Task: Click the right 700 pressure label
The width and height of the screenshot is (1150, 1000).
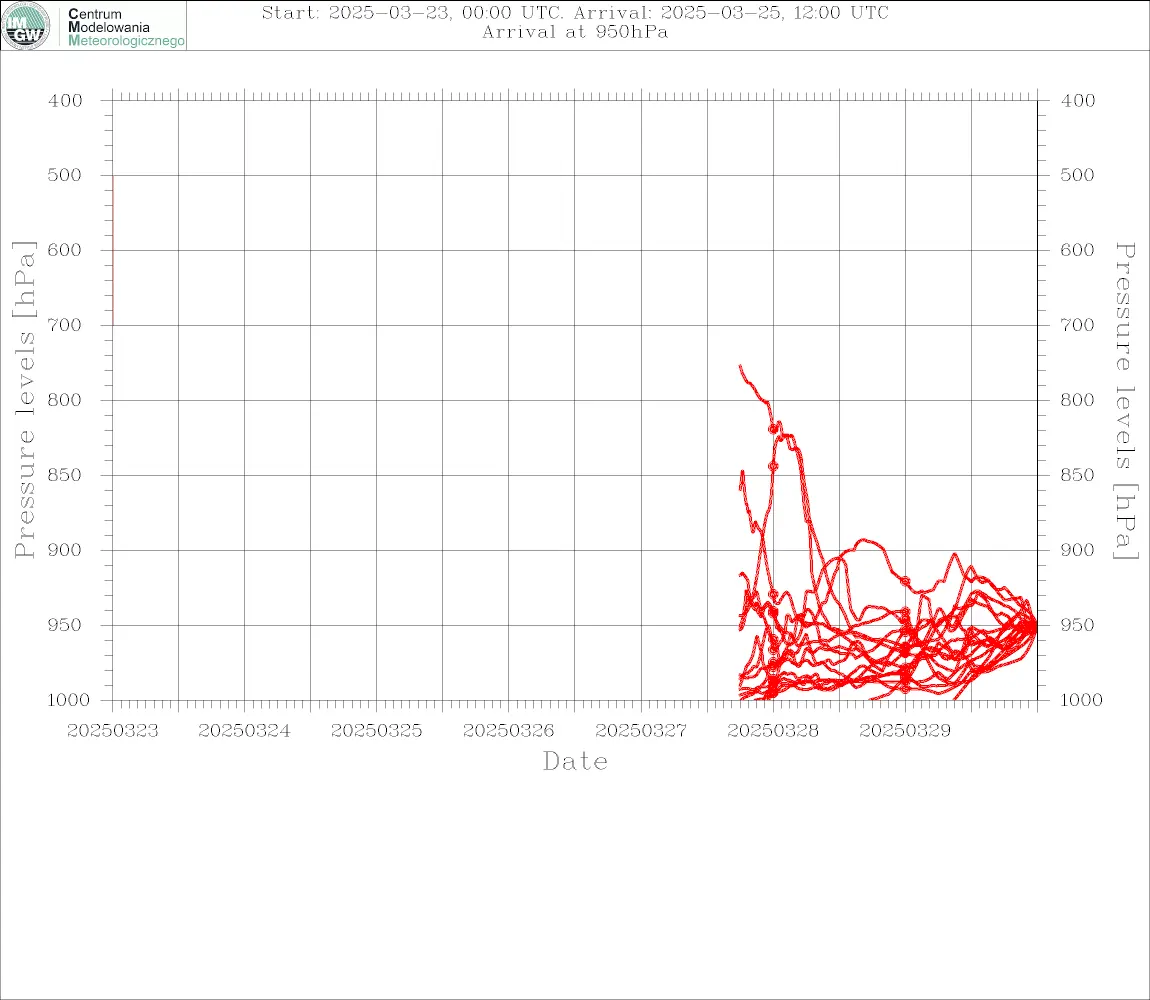Action: click(x=1077, y=325)
